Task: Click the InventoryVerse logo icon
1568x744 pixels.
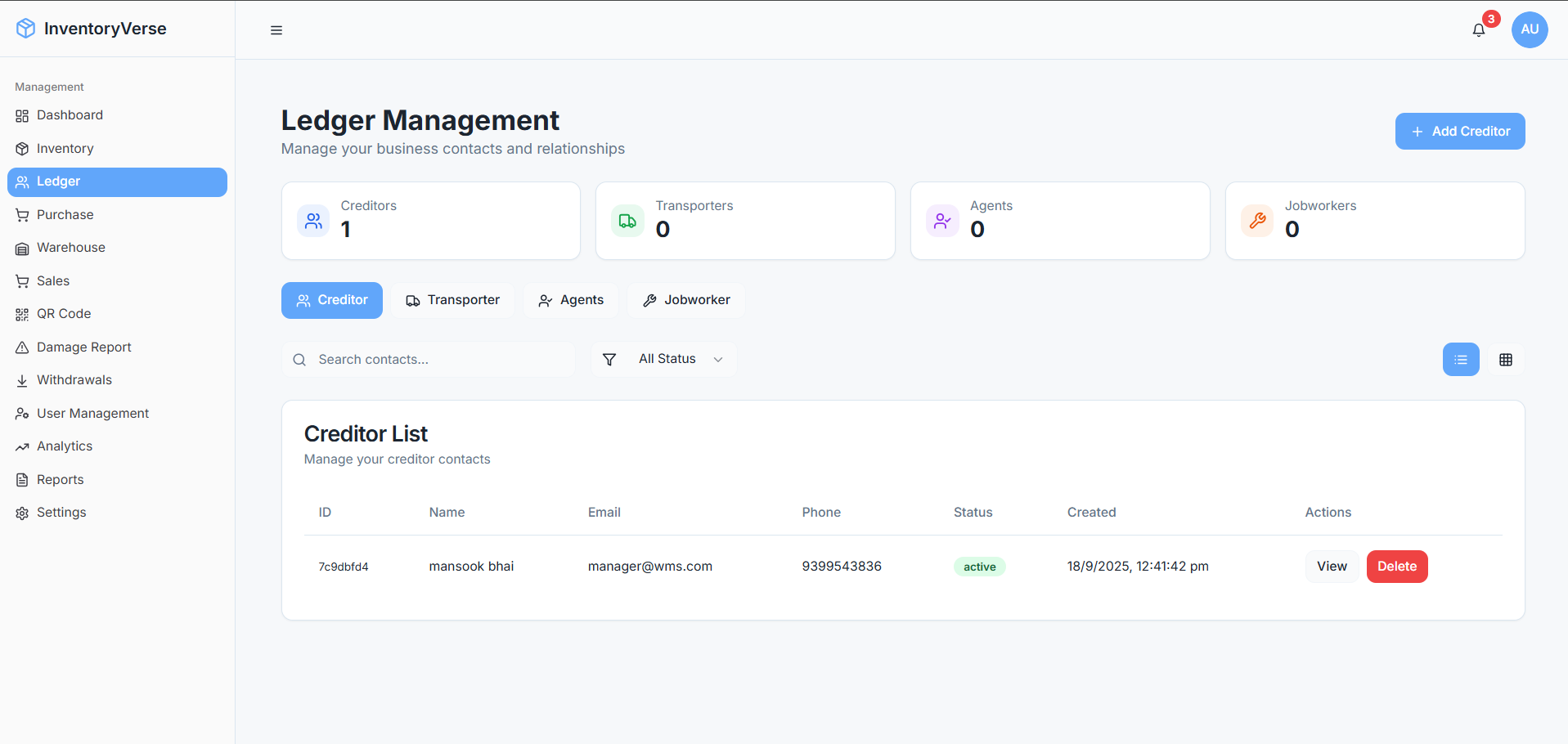Action: point(25,28)
